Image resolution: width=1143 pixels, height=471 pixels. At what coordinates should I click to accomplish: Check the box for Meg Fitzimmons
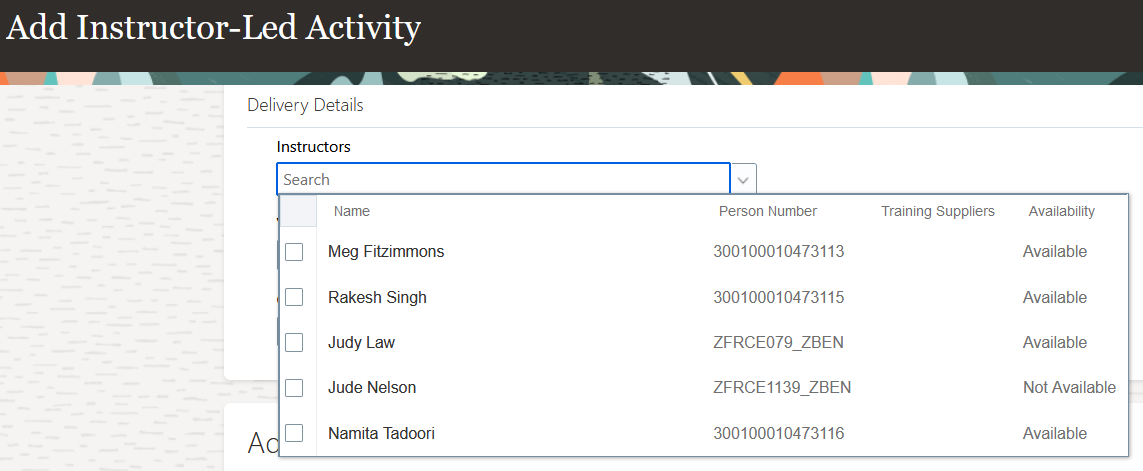click(x=294, y=252)
